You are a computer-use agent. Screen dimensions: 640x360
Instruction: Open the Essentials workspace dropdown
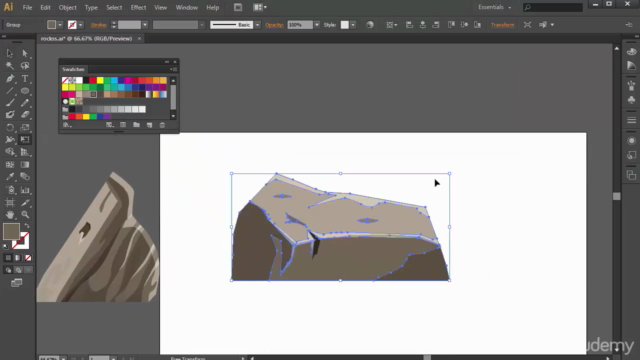click(495, 7)
